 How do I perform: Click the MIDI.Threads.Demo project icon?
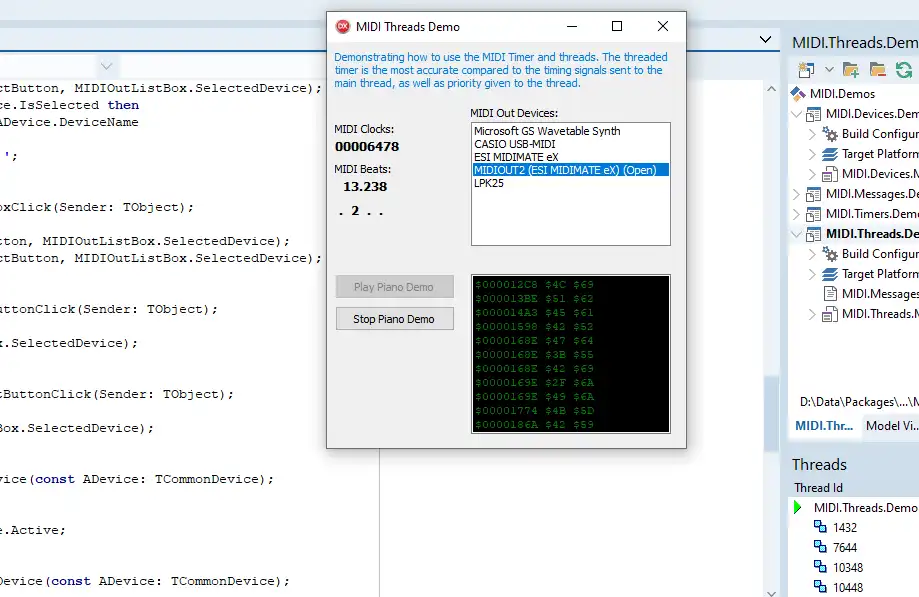click(814, 234)
